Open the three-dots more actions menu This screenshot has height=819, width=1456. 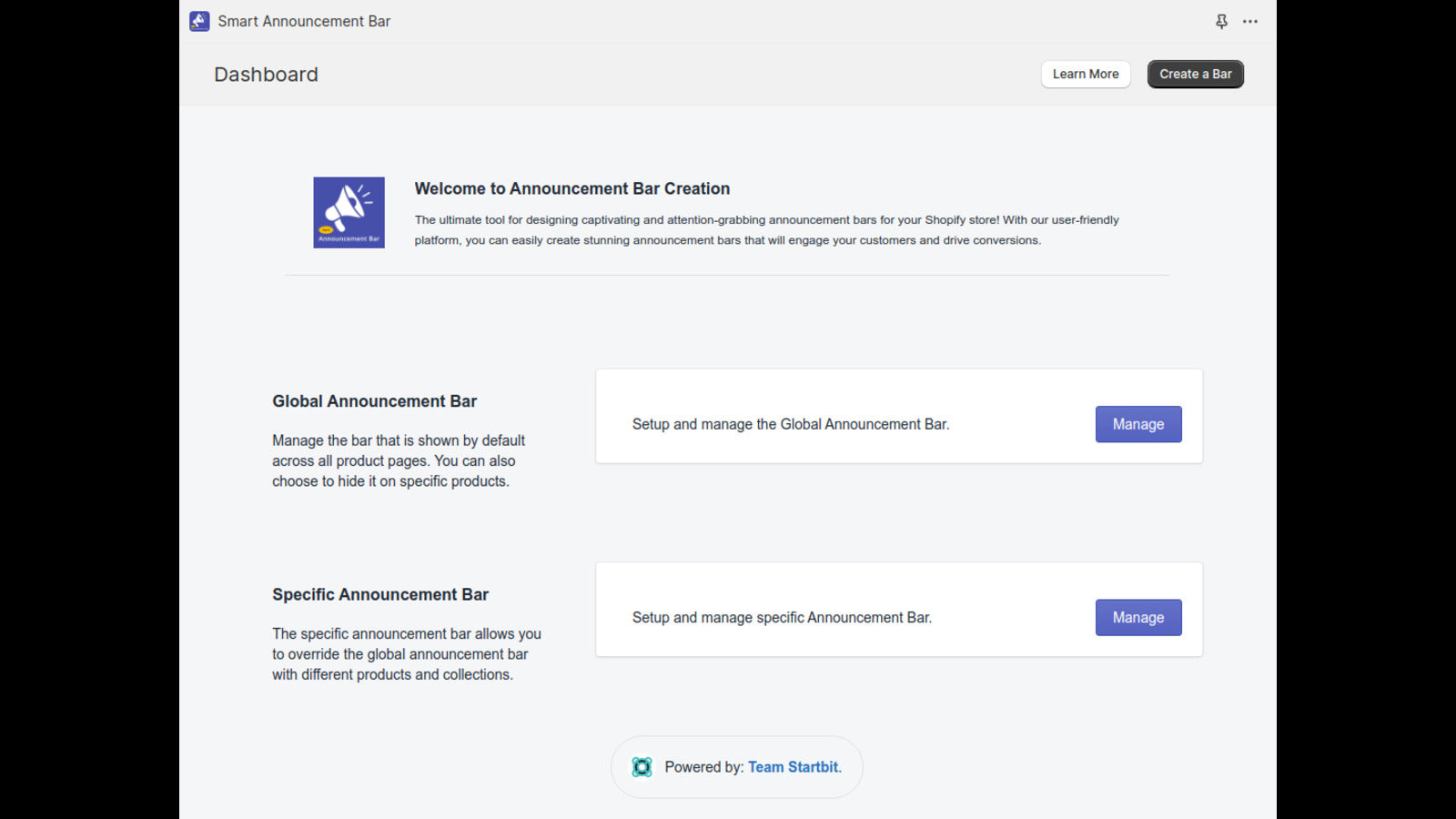pos(1250,21)
